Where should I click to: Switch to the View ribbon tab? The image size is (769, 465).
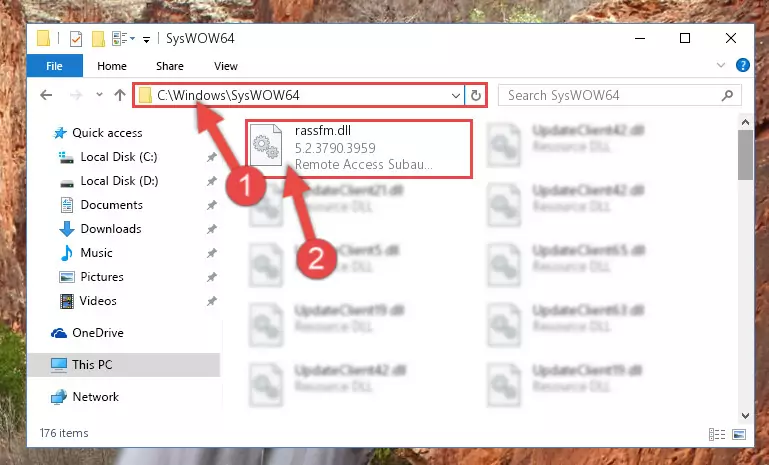tap(226, 66)
